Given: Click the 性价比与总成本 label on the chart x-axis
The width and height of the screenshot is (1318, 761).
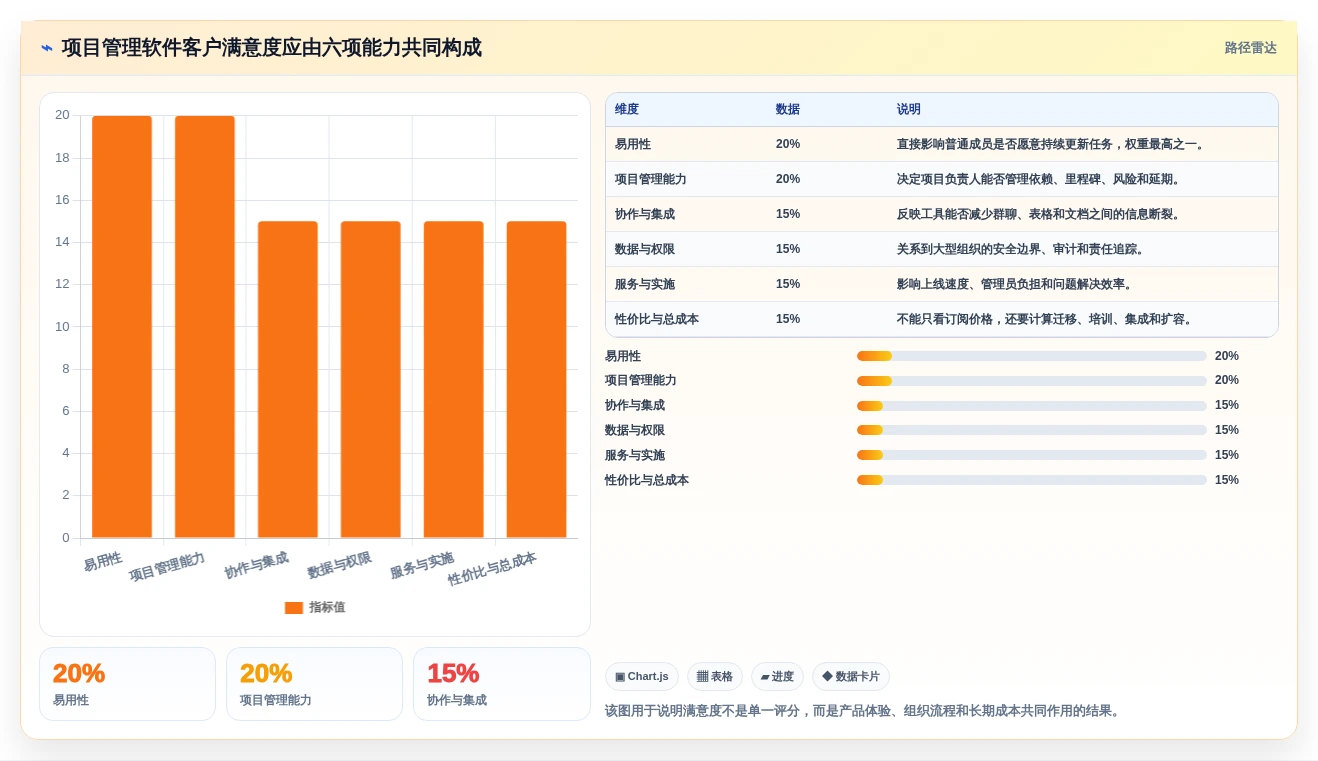Looking at the screenshot, I should pos(492,569).
